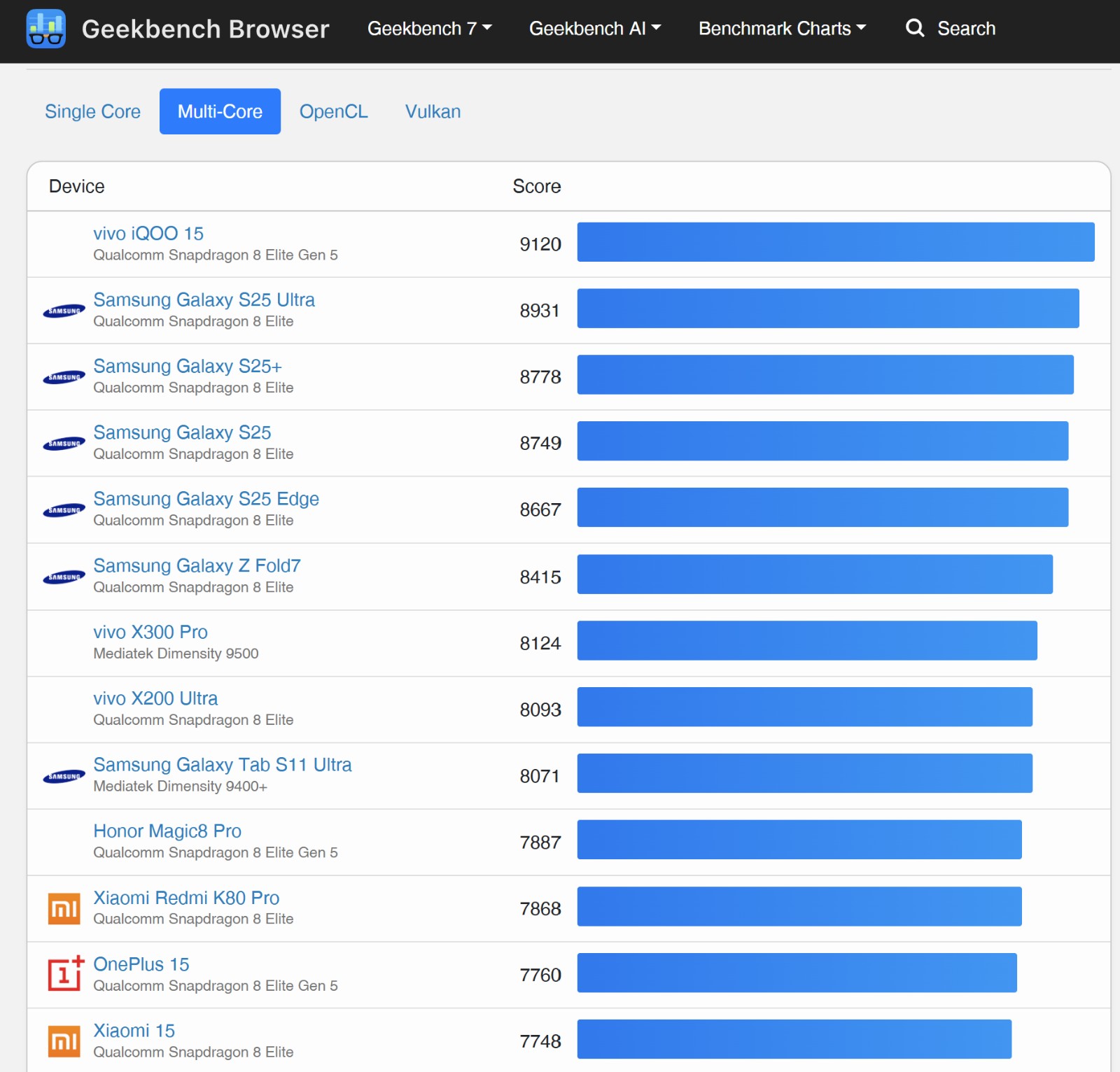This screenshot has width=1120, height=1072.
Task: Click Samsung logo beside Galaxy S25 Ultra
Action: [64, 311]
